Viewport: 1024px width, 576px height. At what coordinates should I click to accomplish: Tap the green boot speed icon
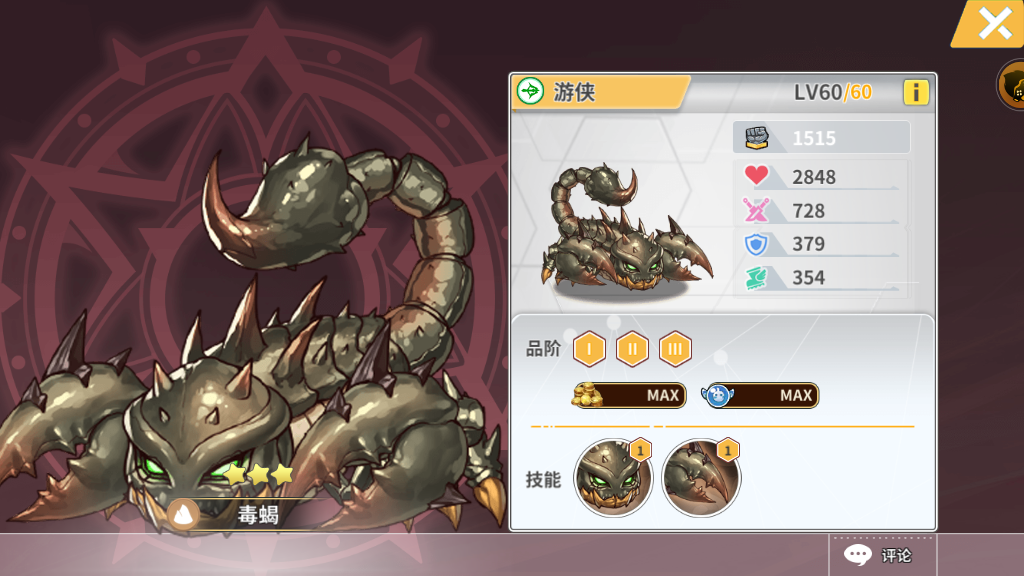(x=756, y=278)
